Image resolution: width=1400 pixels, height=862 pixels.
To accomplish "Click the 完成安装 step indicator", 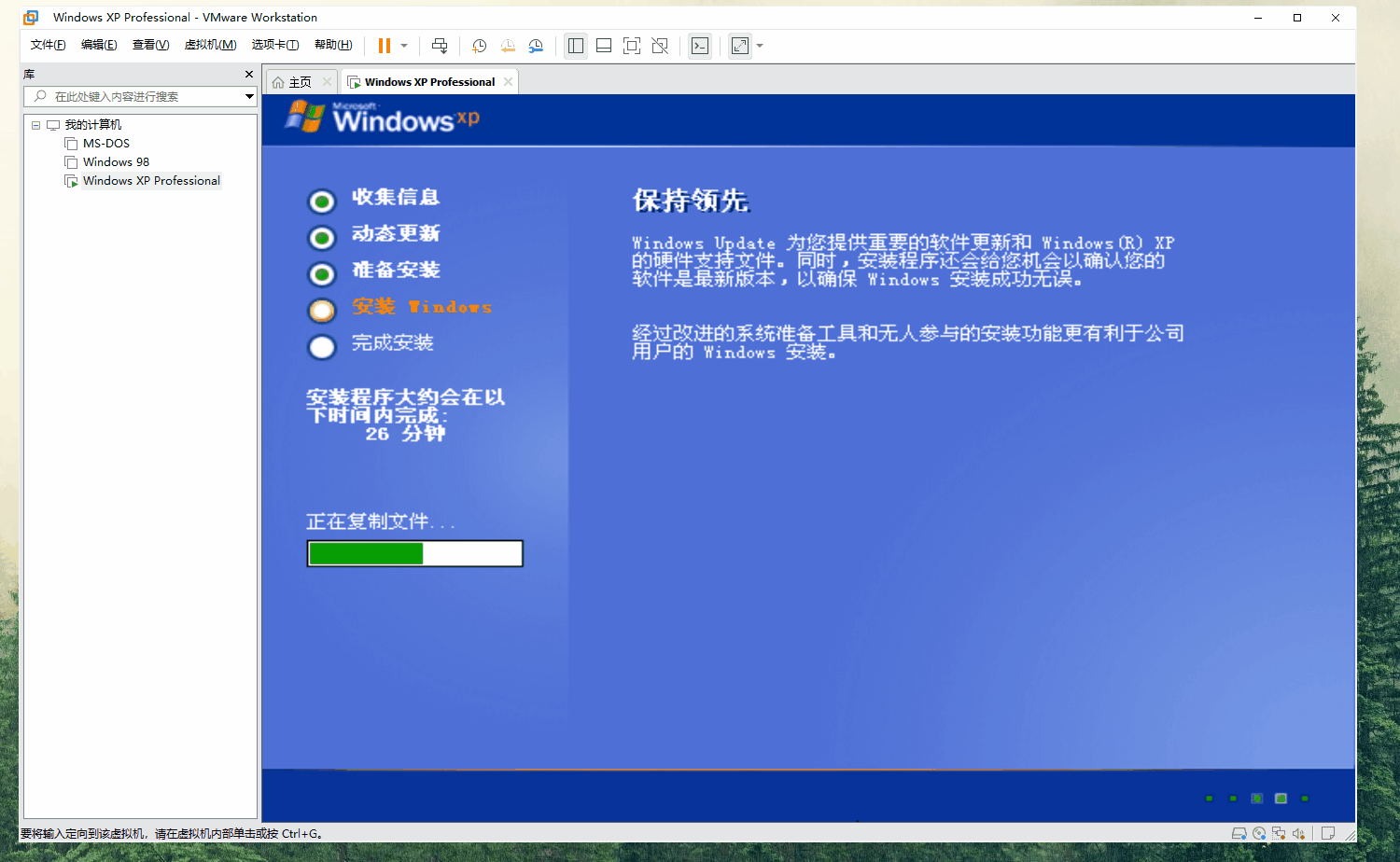I will pyautogui.click(x=321, y=346).
